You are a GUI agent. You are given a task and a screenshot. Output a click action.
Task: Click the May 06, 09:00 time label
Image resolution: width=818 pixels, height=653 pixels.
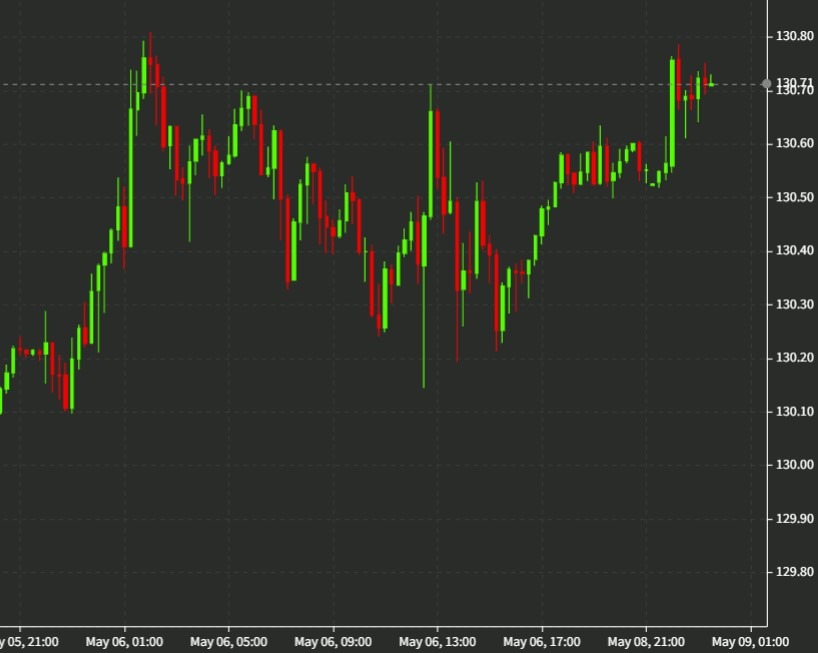(333, 642)
